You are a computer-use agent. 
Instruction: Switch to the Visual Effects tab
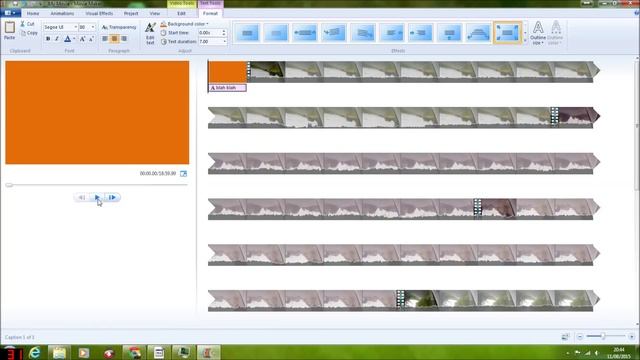coord(99,13)
